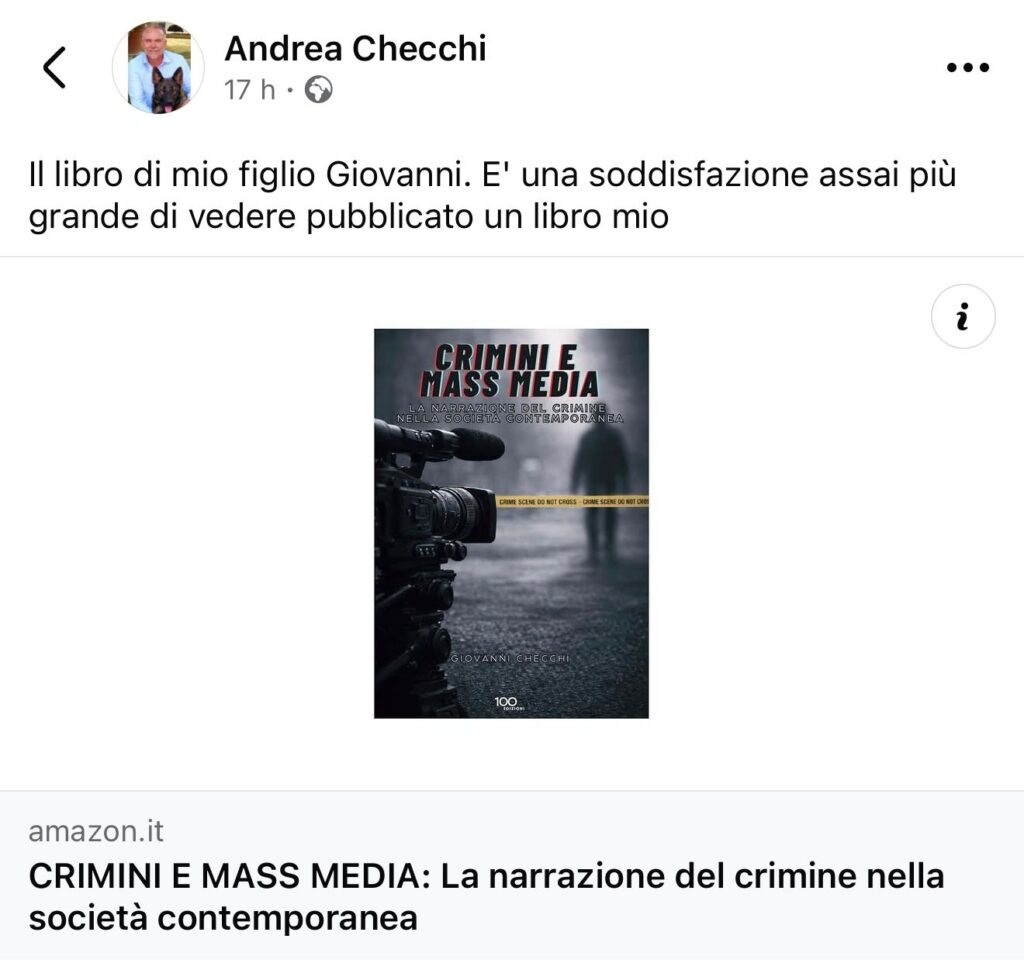
Task: Open the Andrea Checchi name link
Action: [x=355, y=48]
